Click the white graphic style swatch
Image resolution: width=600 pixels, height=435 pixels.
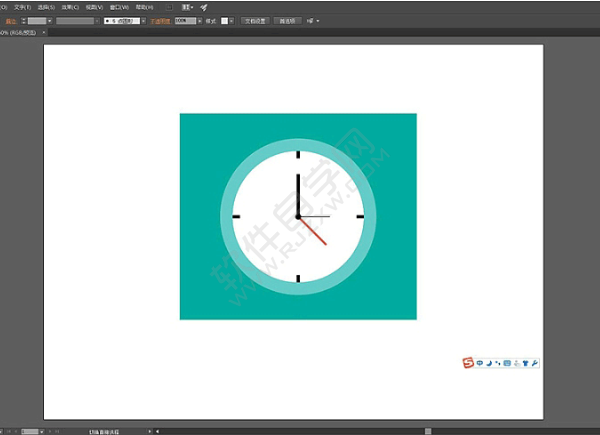pyautogui.click(x=225, y=21)
